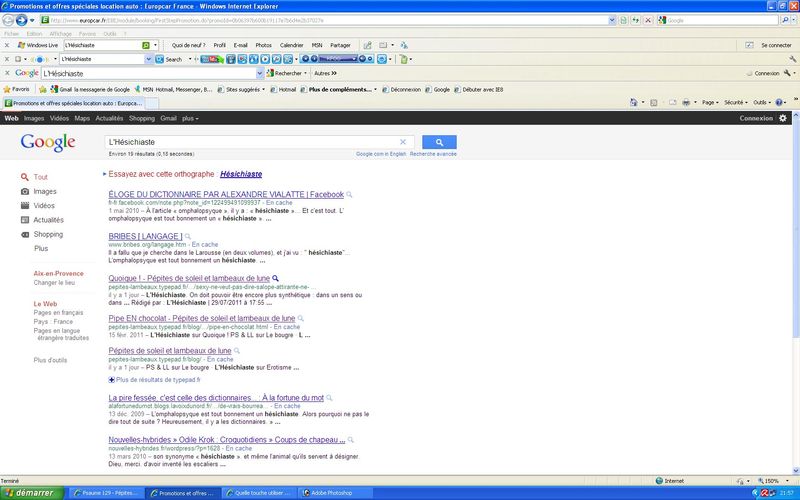The height and width of the screenshot is (500, 800).
Task: Open Pipe EN chocolat result link
Action: point(202,318)
